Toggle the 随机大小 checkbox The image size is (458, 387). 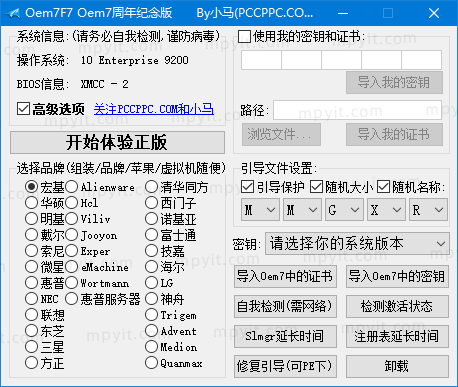316,187
